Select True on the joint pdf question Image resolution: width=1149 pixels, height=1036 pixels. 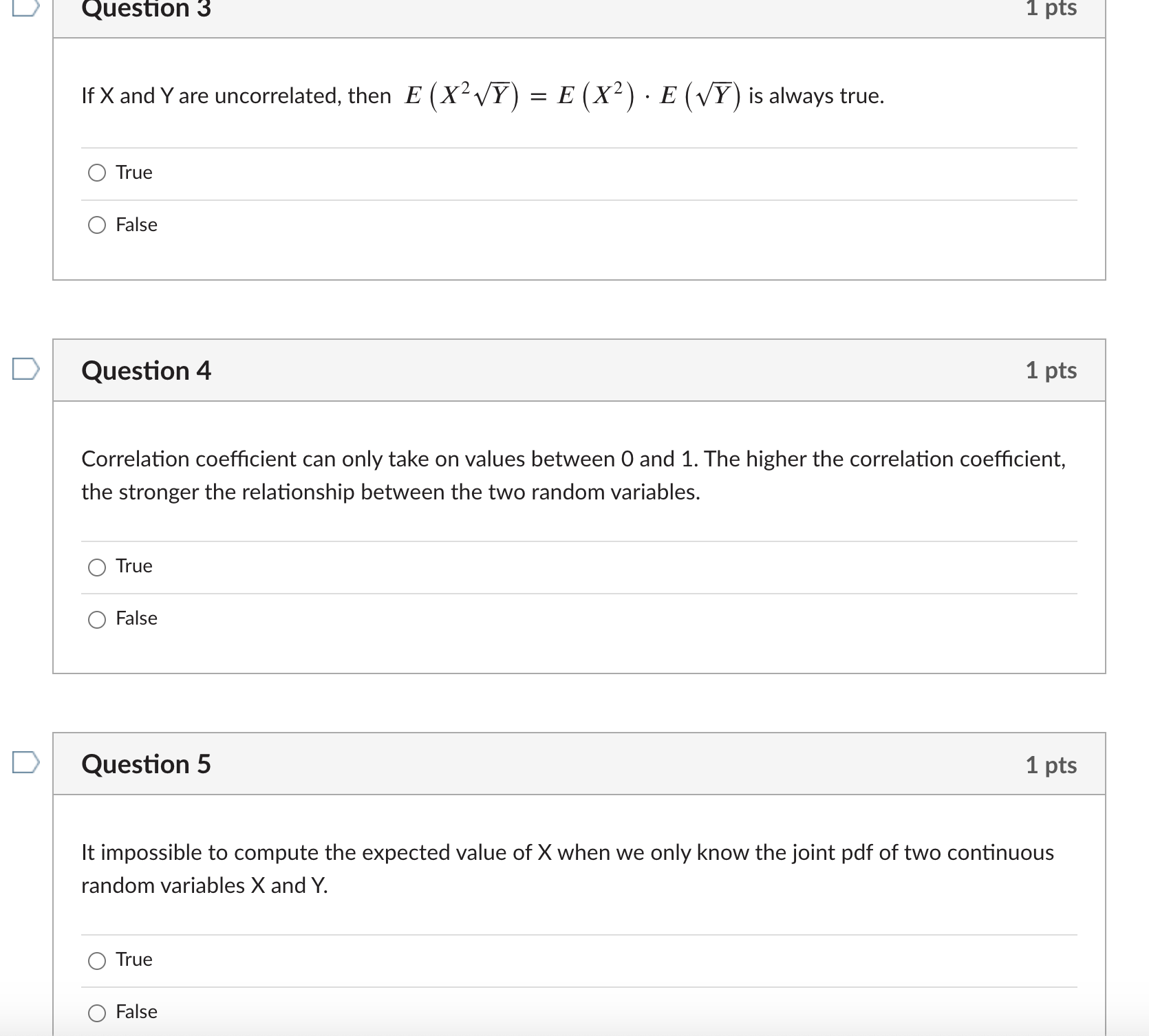coord(96,960)
